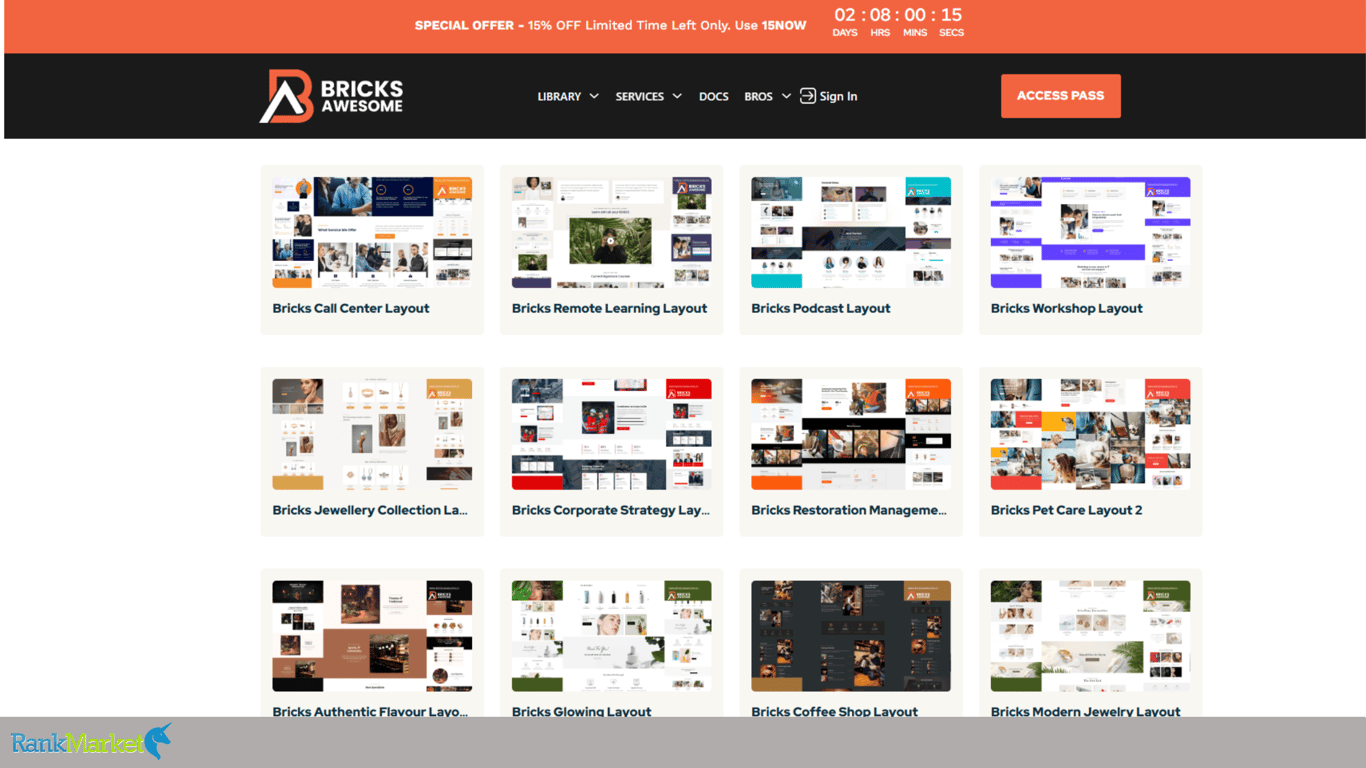This screenshot has width=1366, height=768.
Task: Select the Podcast layout thumbnail
Action: pos(851,233)
